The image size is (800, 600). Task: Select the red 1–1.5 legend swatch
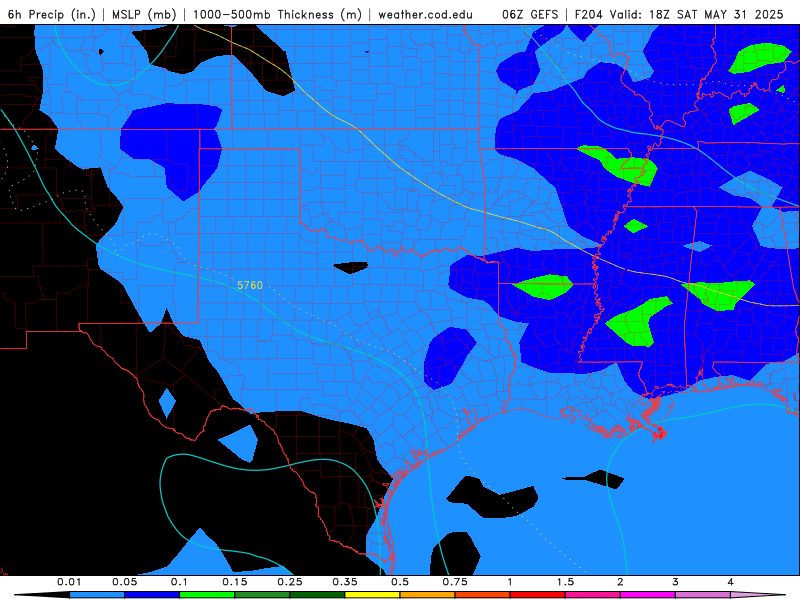[538, 595]
